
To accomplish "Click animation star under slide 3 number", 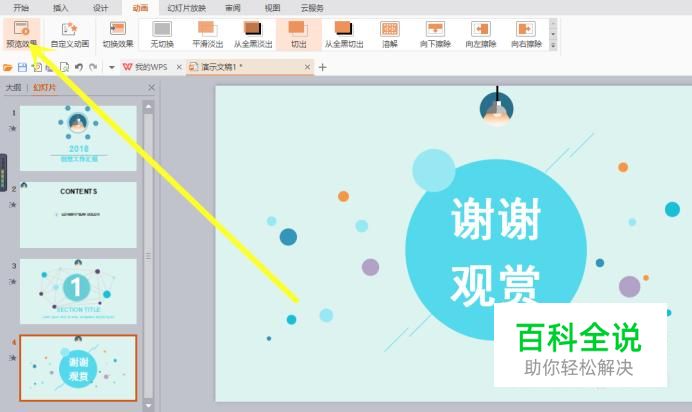I will (13, 281).
